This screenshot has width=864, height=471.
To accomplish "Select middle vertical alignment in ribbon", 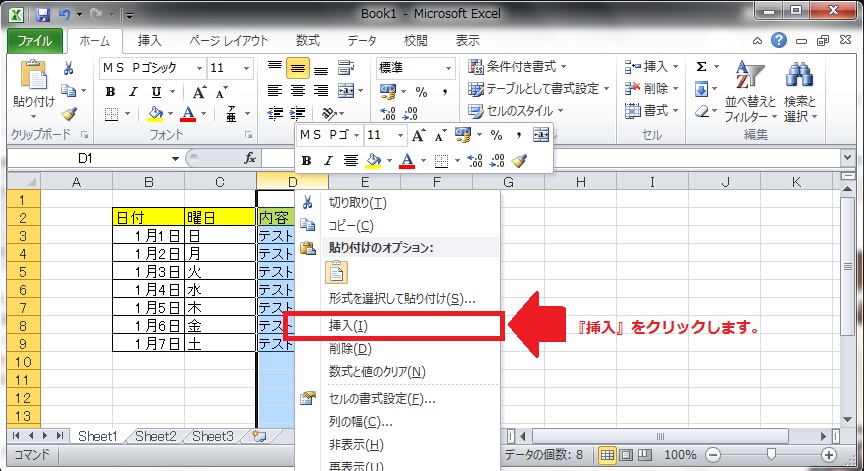I will click(x=298, y=68).
